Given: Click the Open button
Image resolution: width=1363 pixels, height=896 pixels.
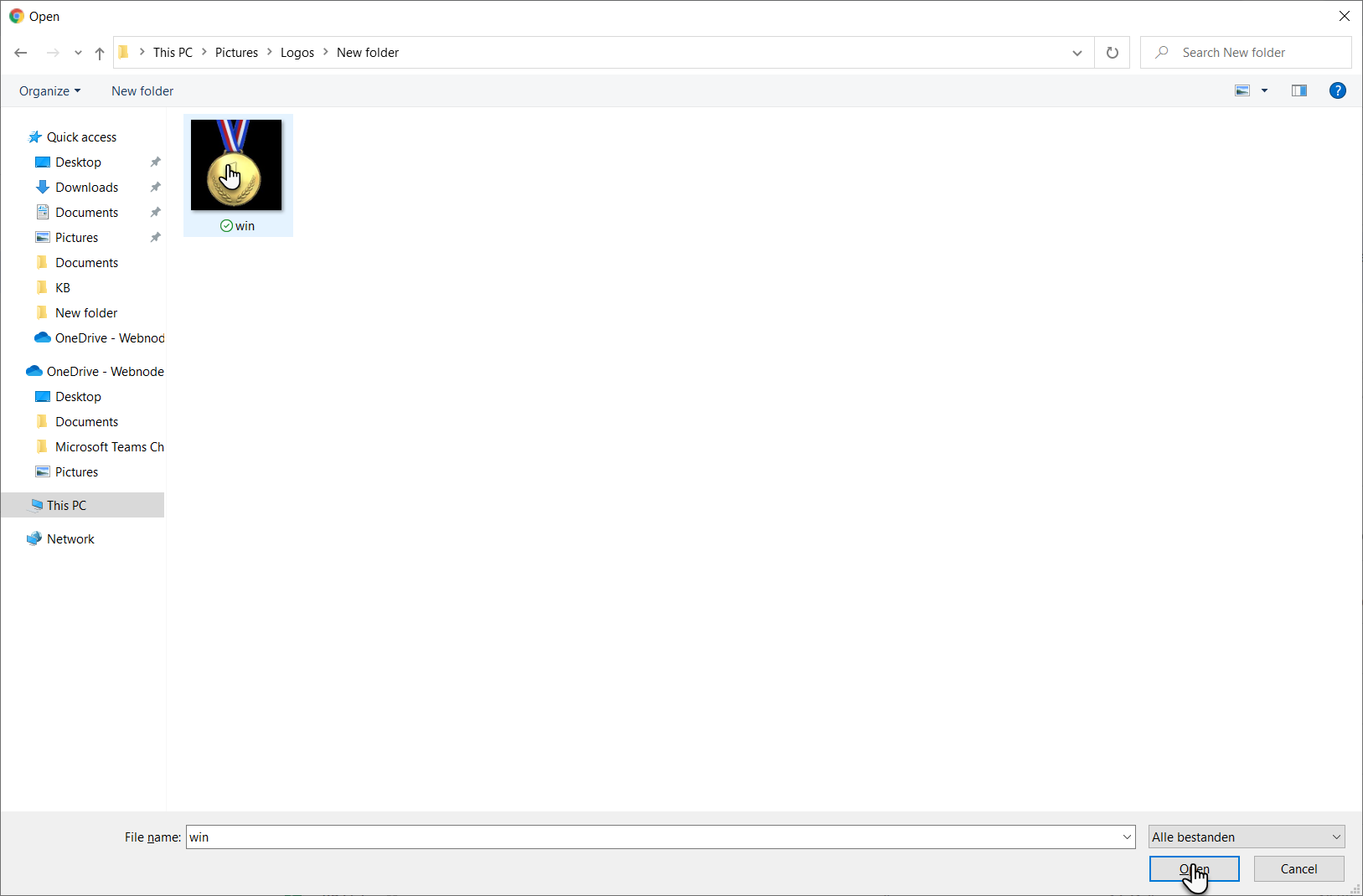Looking at the screenshot, I should click(x=1195, y=869).
